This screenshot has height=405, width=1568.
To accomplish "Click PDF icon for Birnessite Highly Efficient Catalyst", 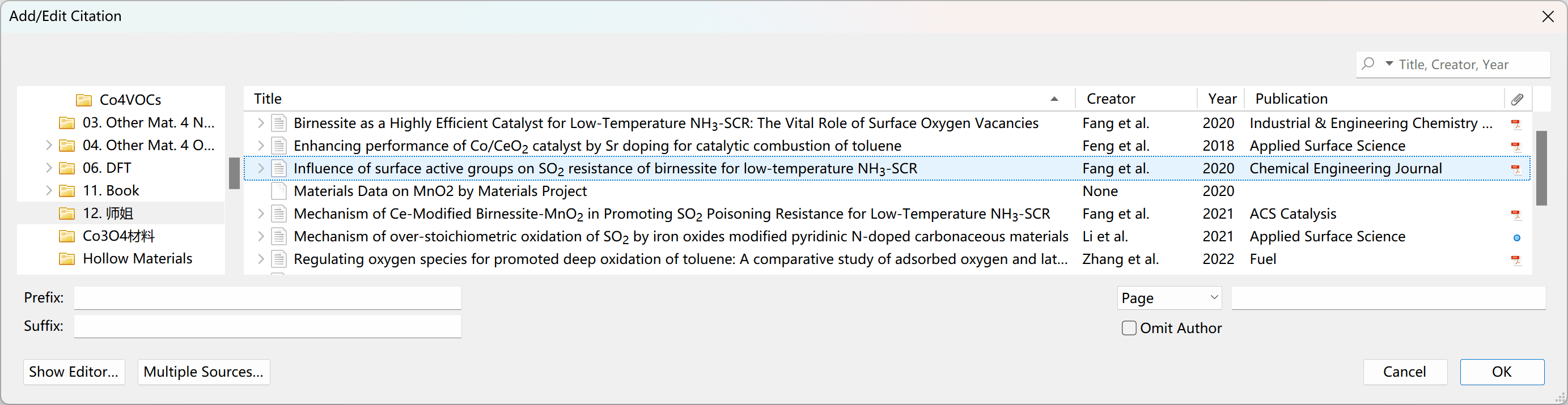I will coord(1516,124).
